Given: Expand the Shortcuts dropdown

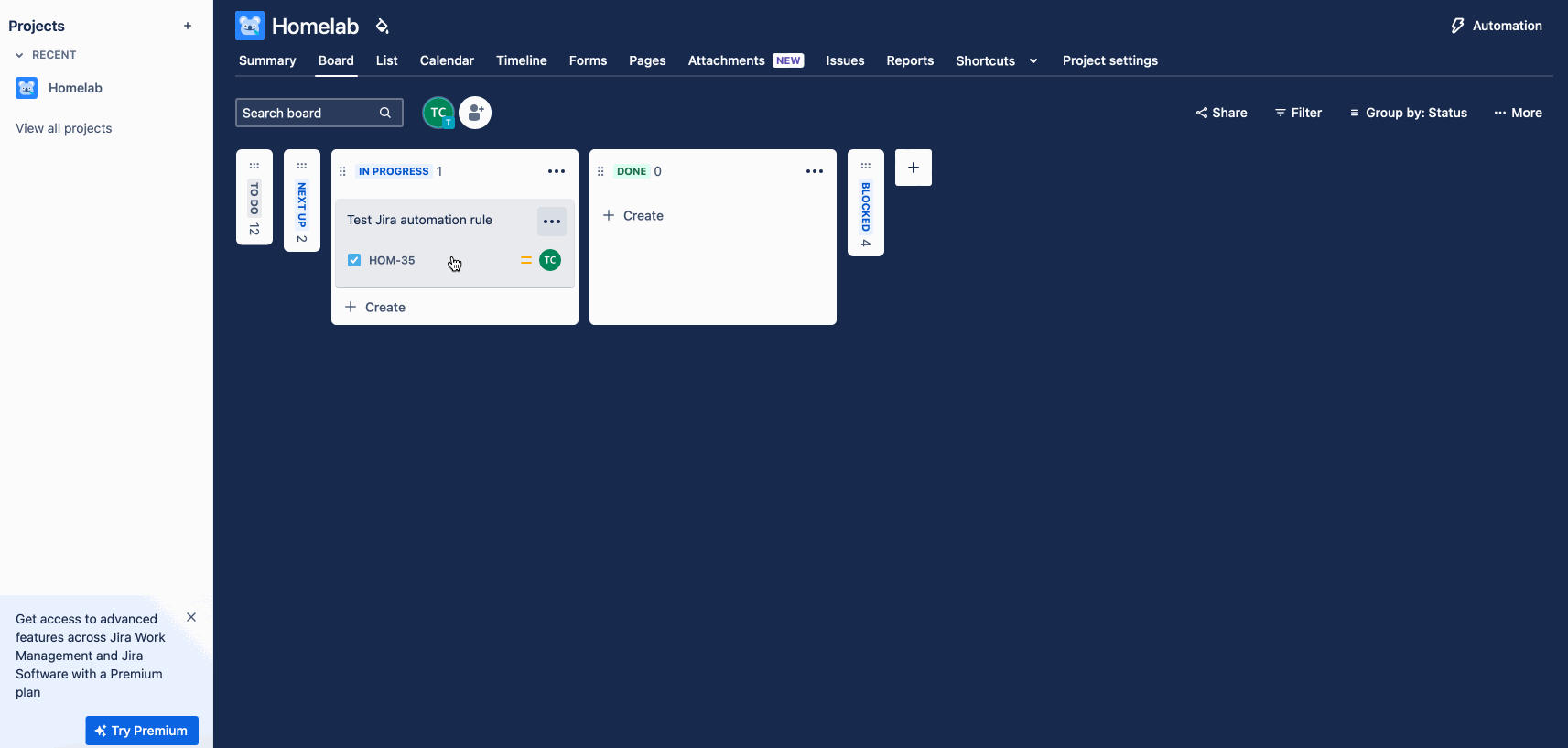Looking at the screenshot, I should 997,60.
